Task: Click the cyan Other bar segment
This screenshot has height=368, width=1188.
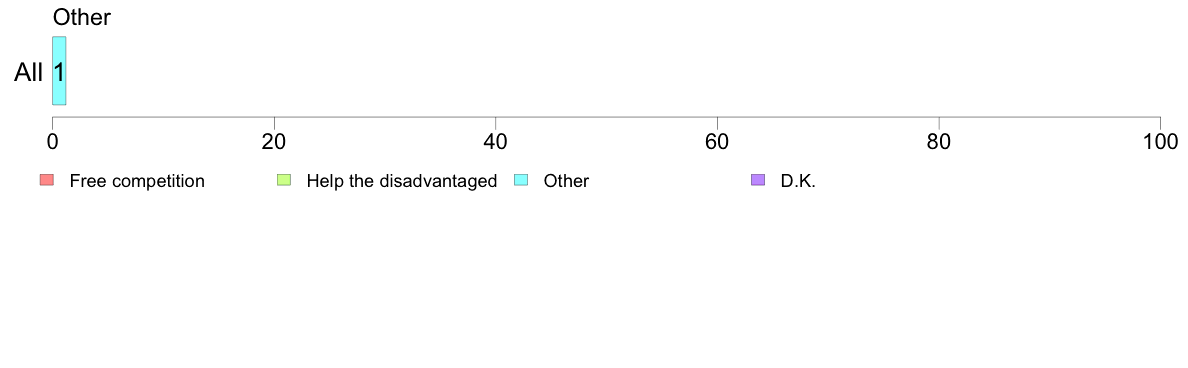Action: click(x=59, y=70)
